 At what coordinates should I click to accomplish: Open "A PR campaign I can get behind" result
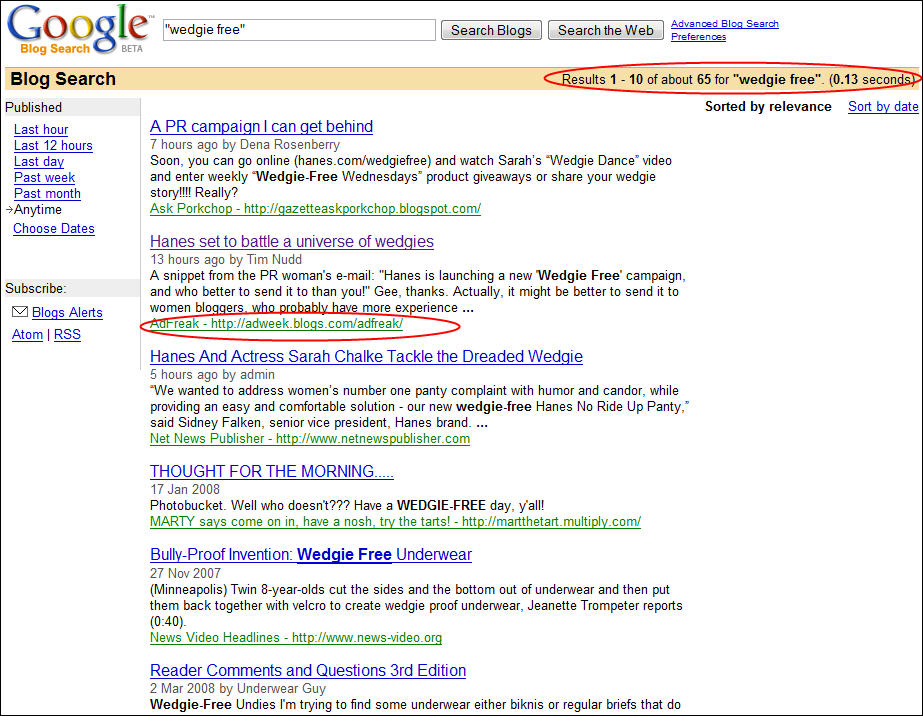click(x=261, y=127)
